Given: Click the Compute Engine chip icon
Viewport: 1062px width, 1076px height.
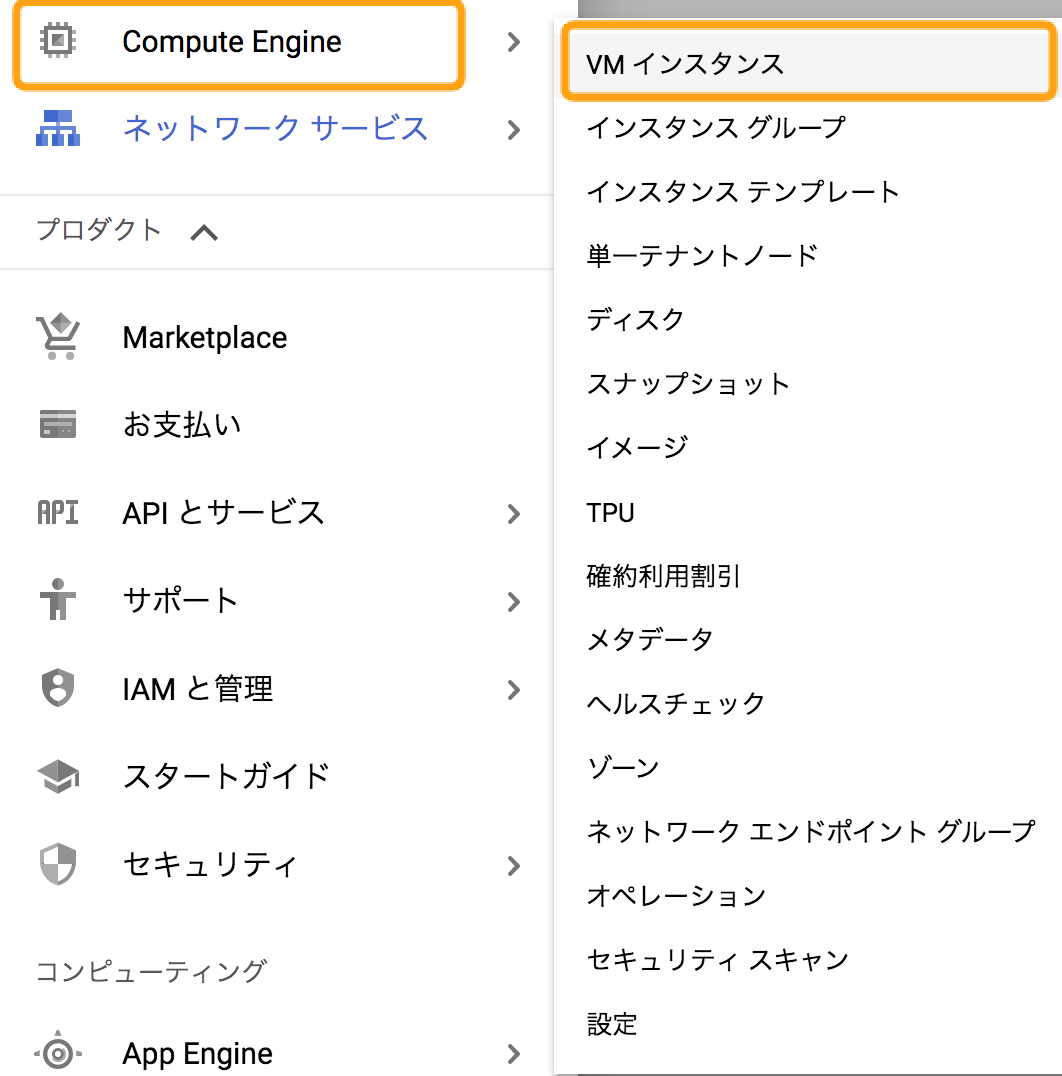Looking at the screenshot, I should tap(57, 41).
